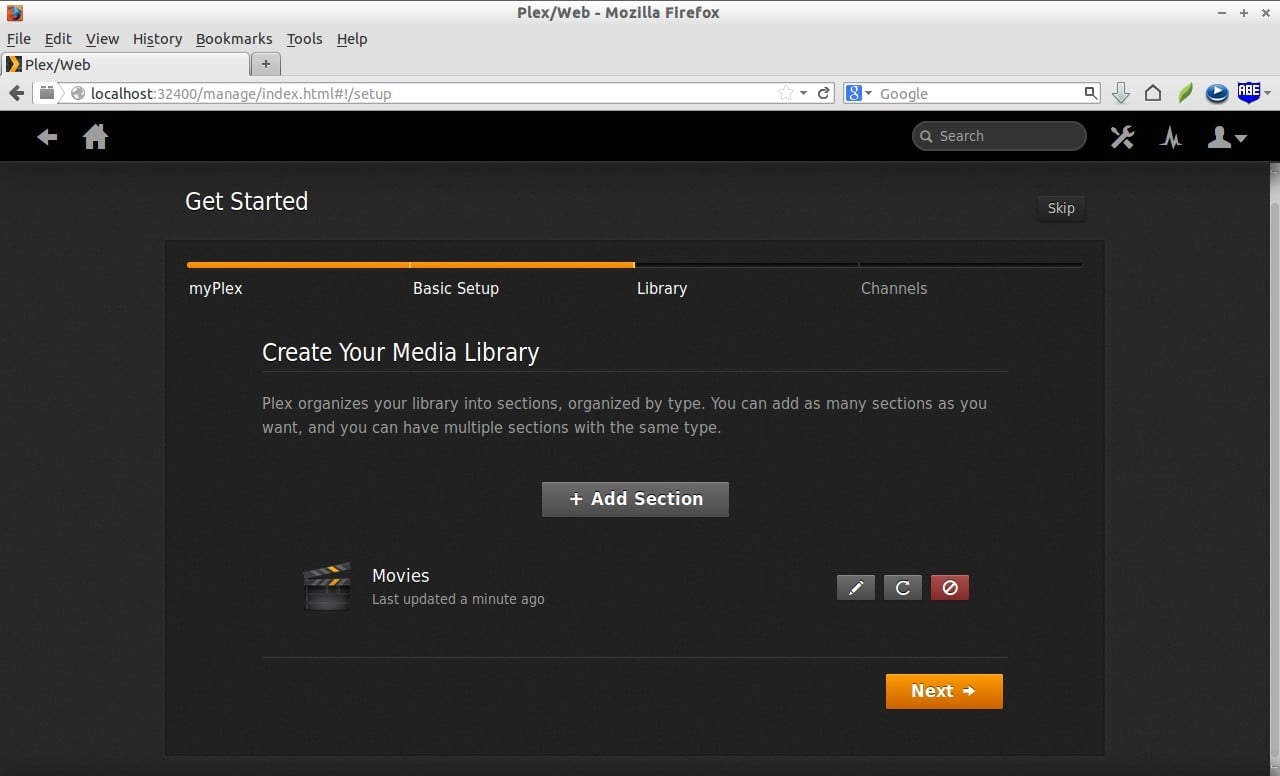
Task: Open the Plex home icon
Action: (x=95, y=136)
